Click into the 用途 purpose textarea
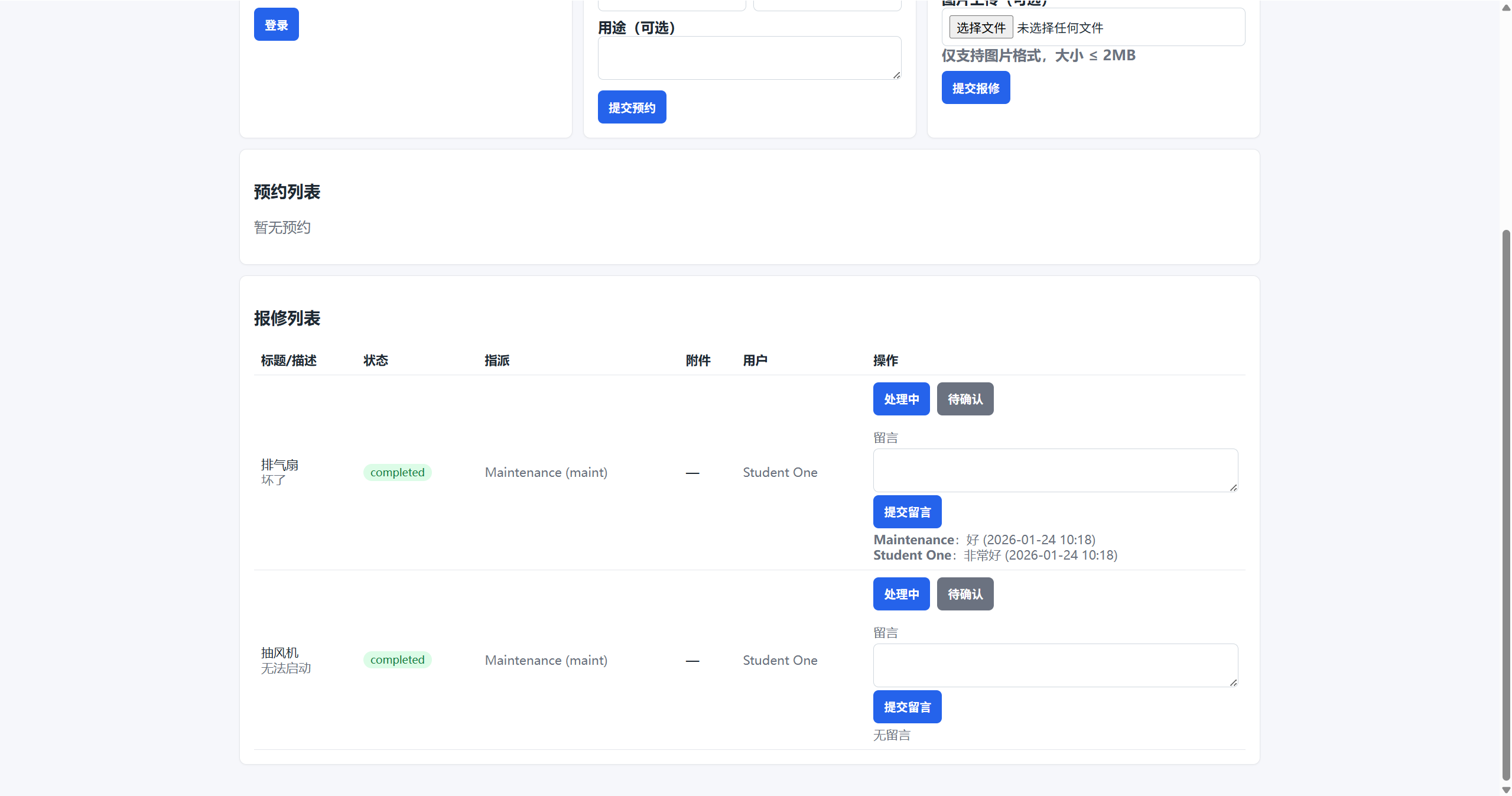Screen dimensions: 1512x796 pos(749,58)
